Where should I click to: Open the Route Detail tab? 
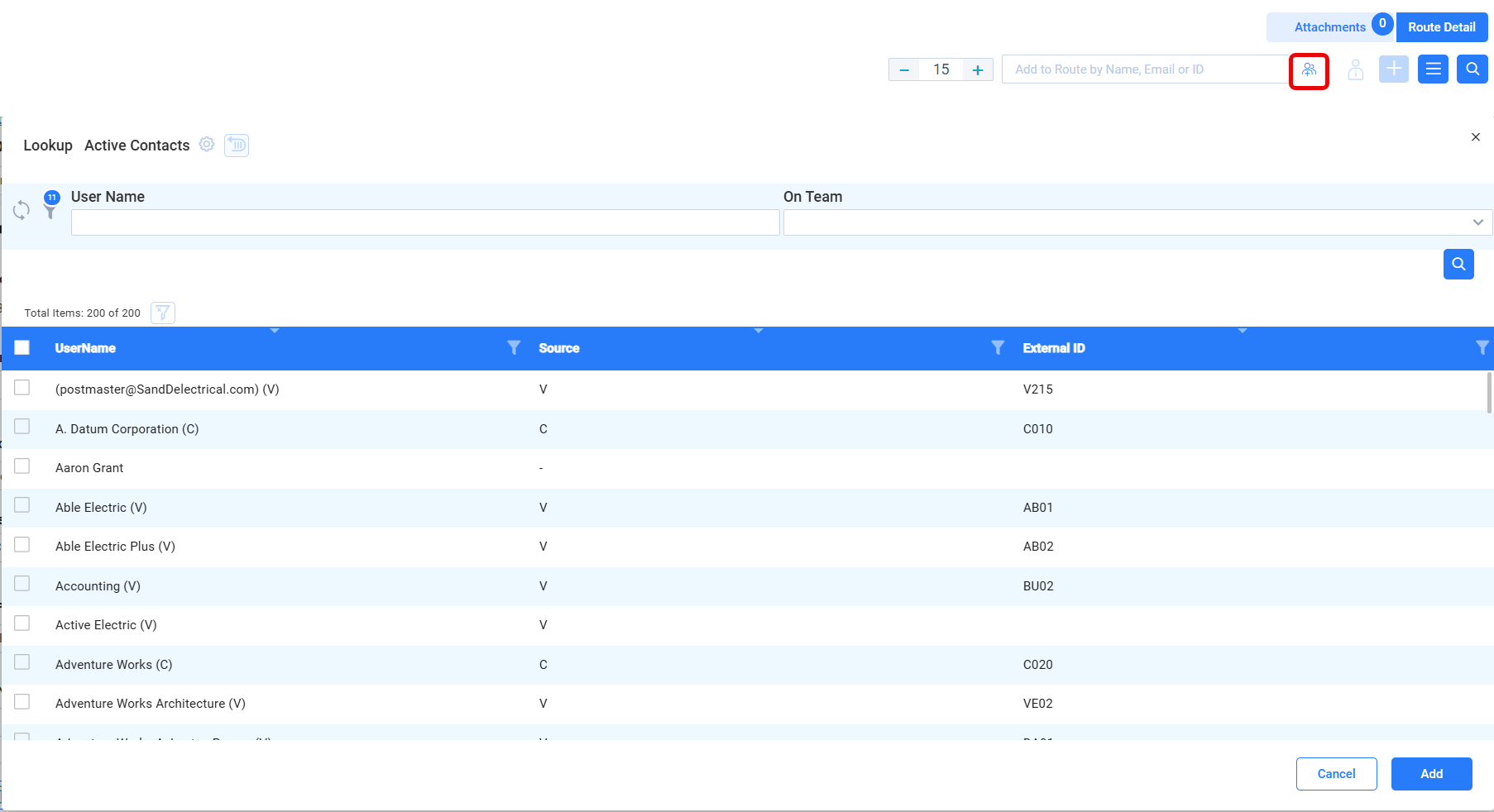[x=1442, y=27]
